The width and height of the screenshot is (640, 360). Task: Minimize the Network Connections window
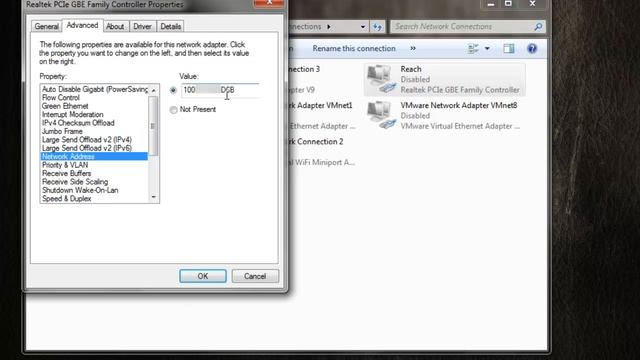tap(491, 4)
